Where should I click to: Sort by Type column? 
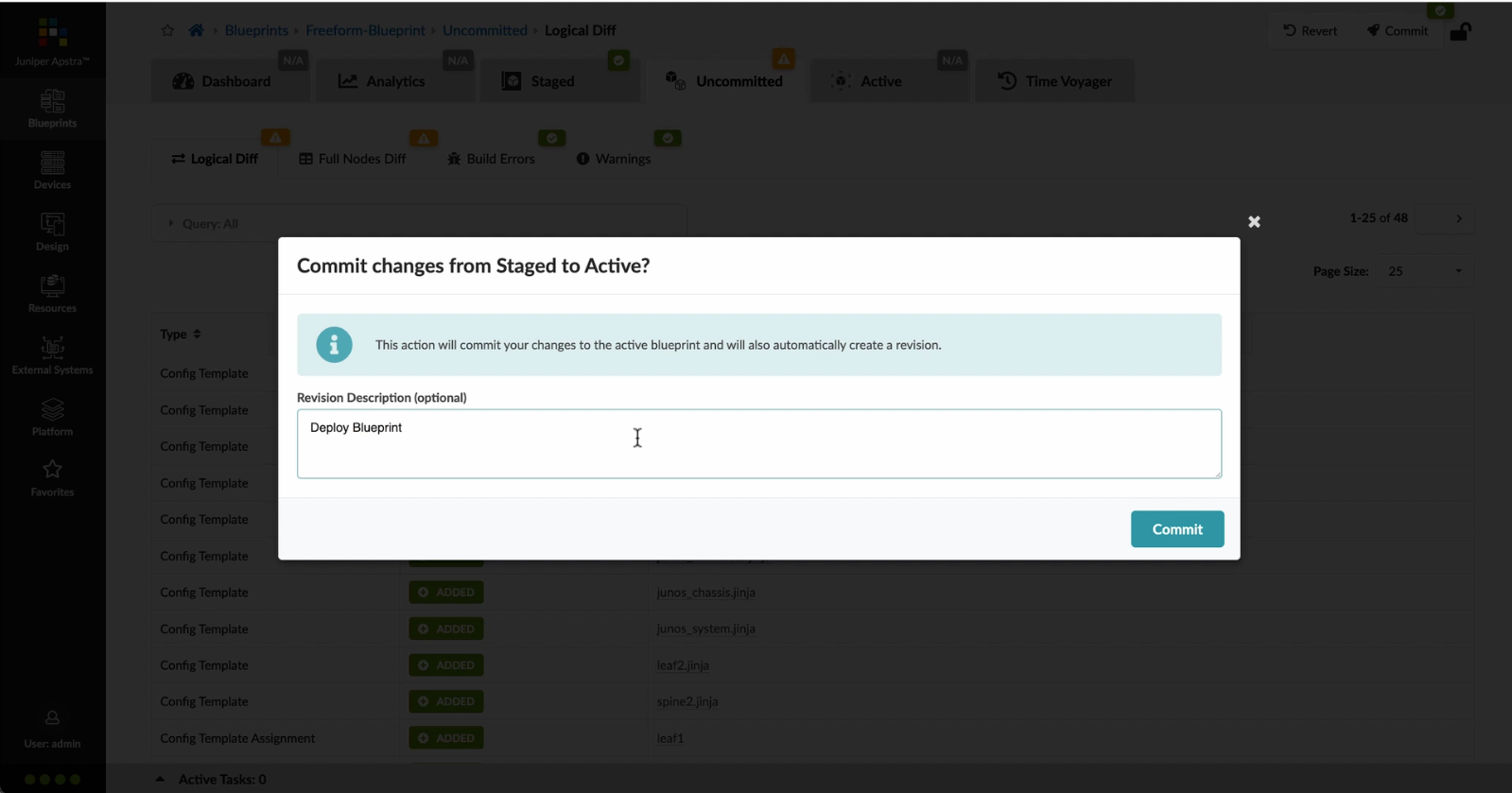tap(181, 334)
